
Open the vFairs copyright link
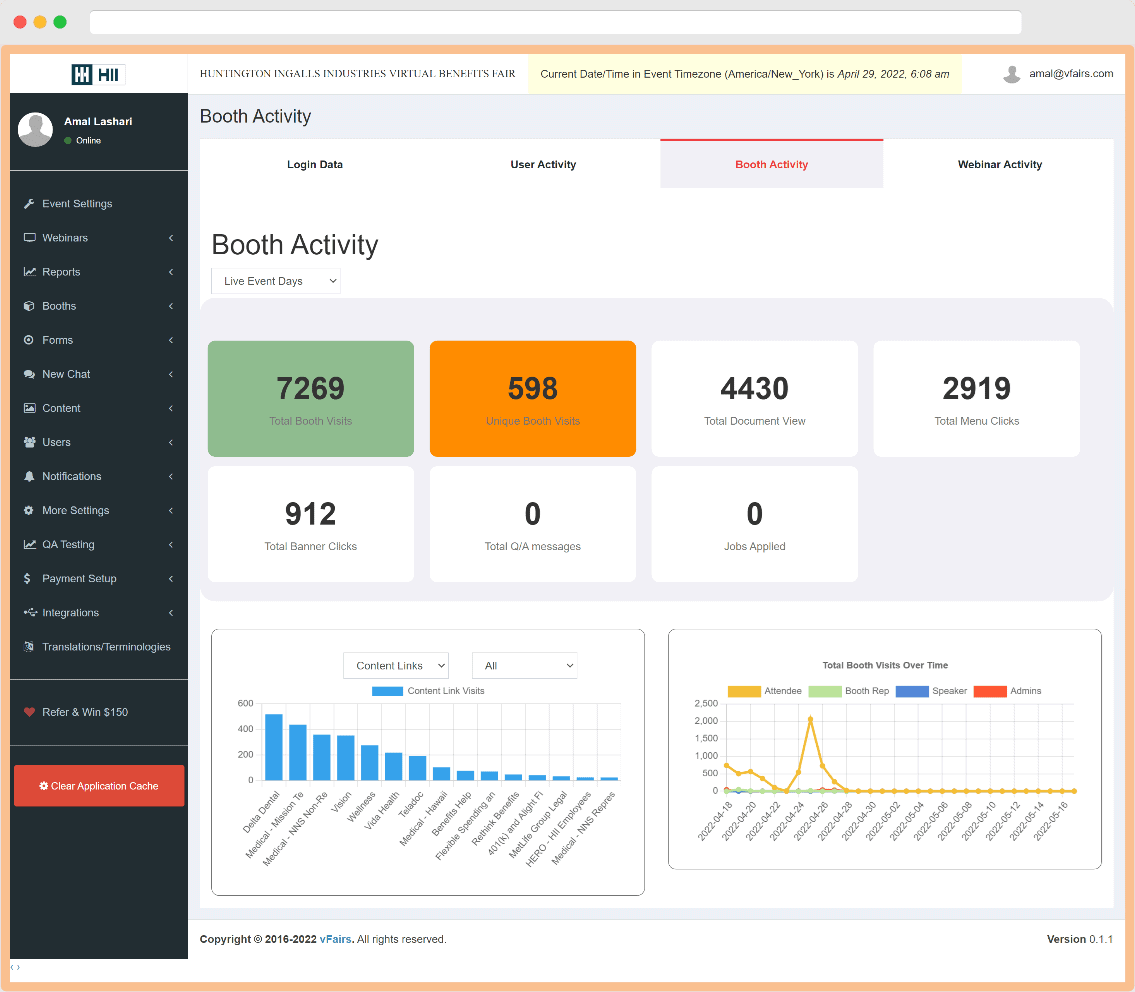pos(335,939)
